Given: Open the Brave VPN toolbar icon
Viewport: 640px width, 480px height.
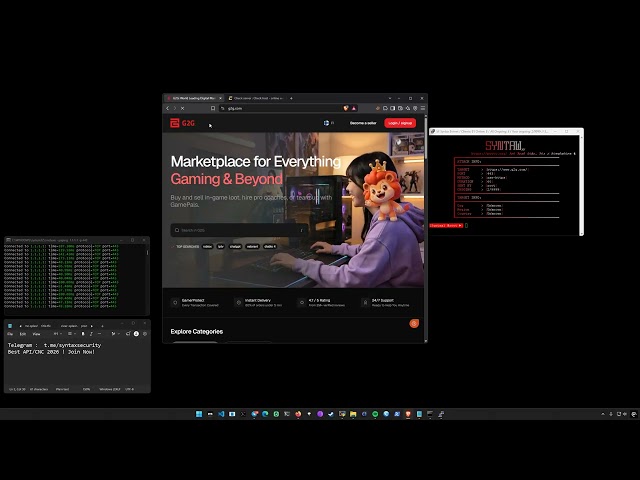Looking at the screenshot, I should [415, 108].
